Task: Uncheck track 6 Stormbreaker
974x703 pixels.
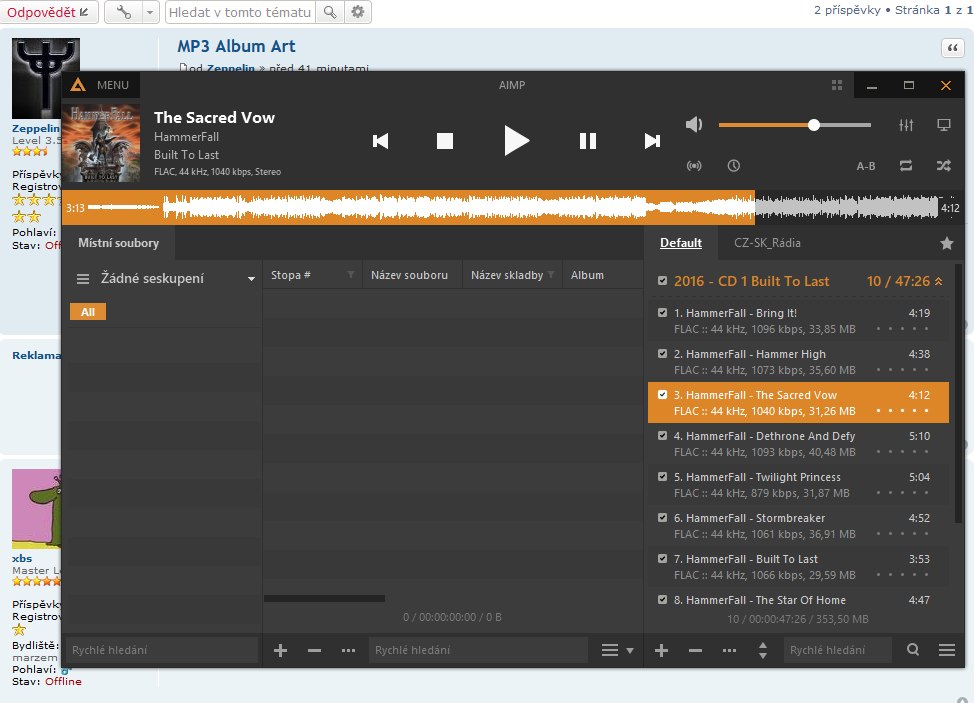Action: coord(662,518)
